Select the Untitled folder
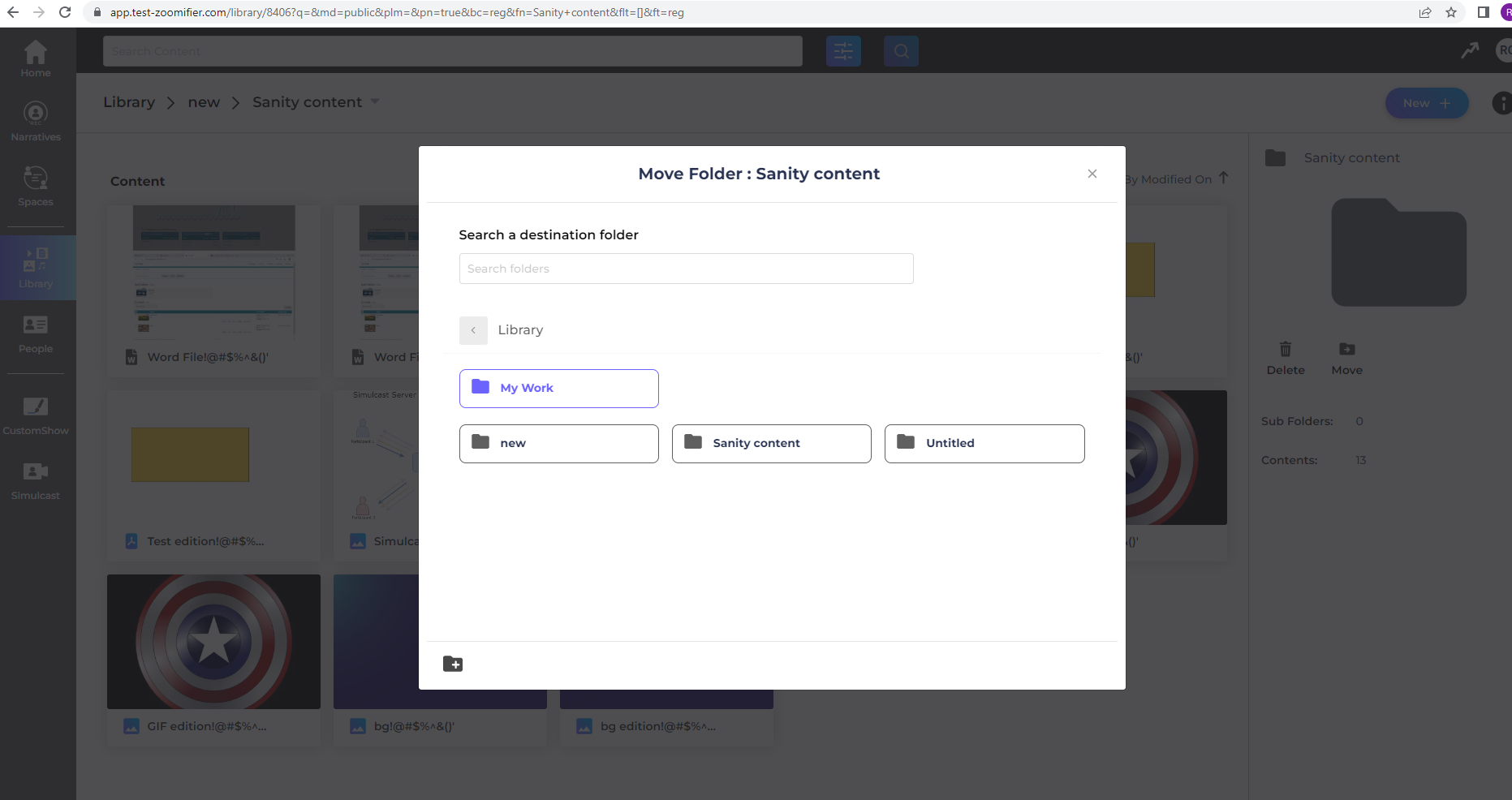1512x800 pixels. [984, 444]
